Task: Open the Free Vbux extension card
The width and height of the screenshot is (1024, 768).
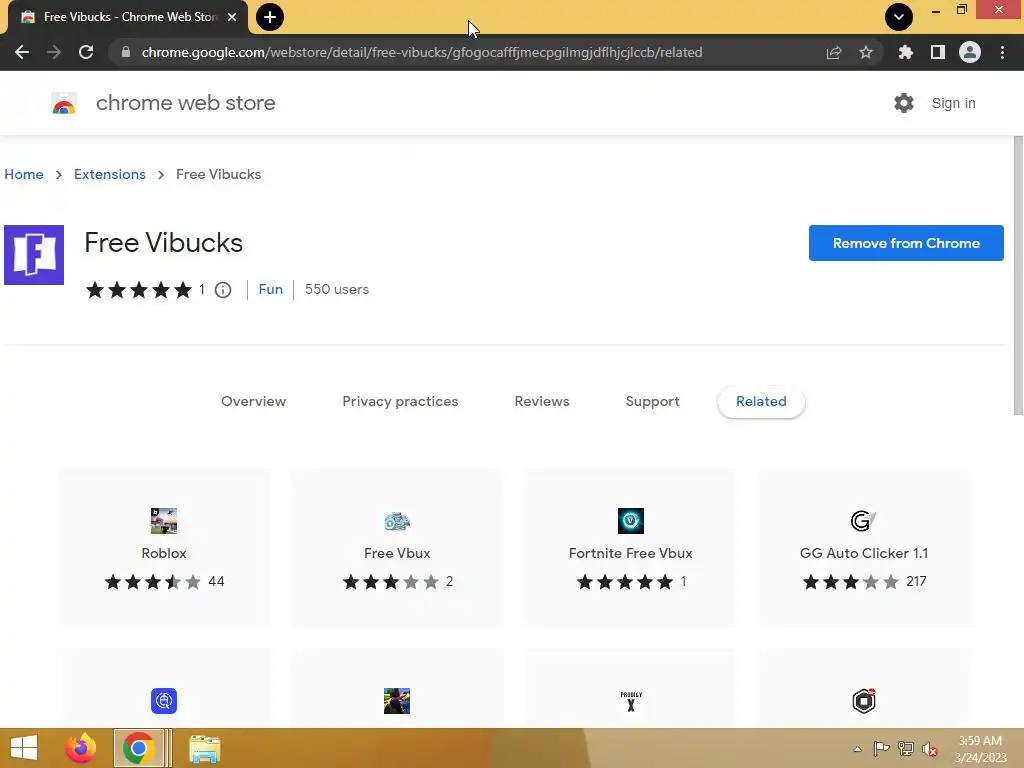Action: pos(397,548)
